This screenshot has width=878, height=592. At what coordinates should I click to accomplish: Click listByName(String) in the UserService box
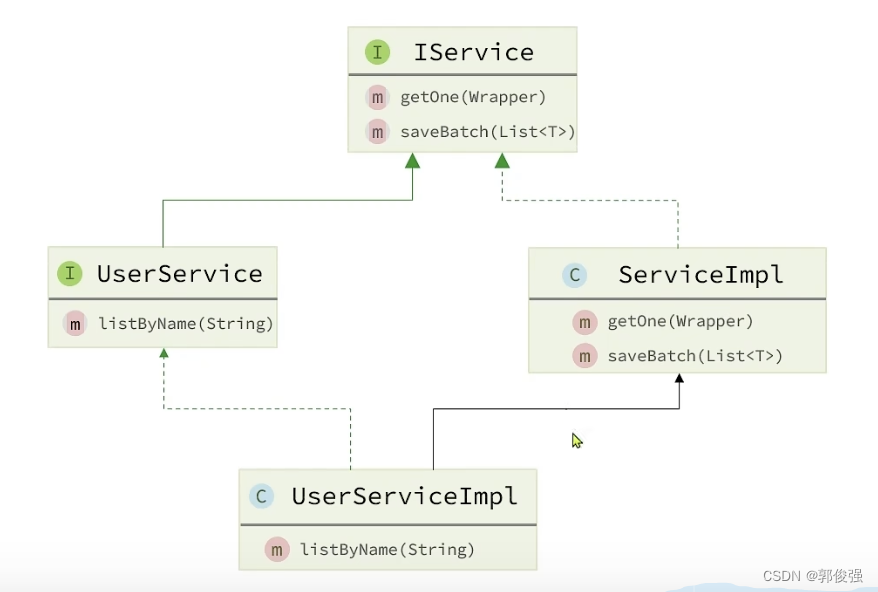(186, 324)
